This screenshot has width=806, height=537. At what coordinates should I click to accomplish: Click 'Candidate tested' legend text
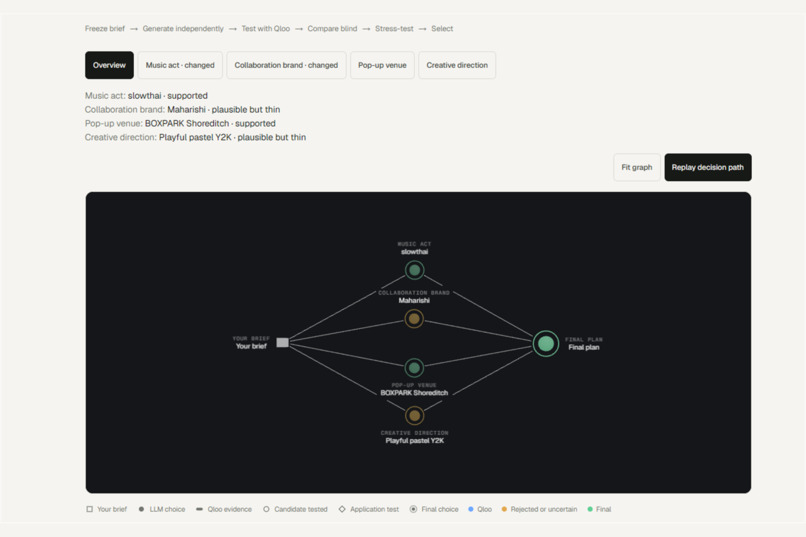pos(301,509)
